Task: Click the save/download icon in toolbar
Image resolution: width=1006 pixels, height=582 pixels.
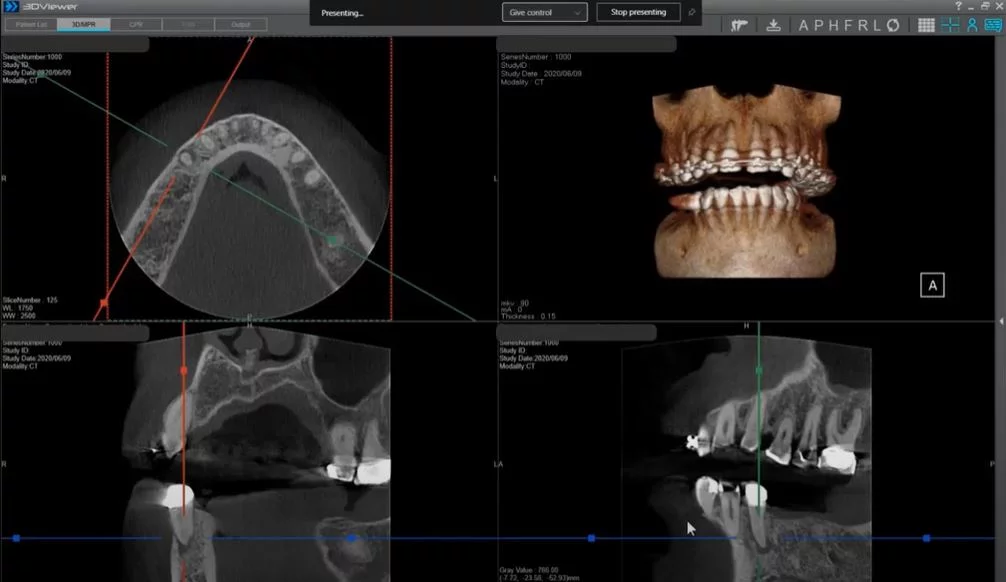Action: 773,25
